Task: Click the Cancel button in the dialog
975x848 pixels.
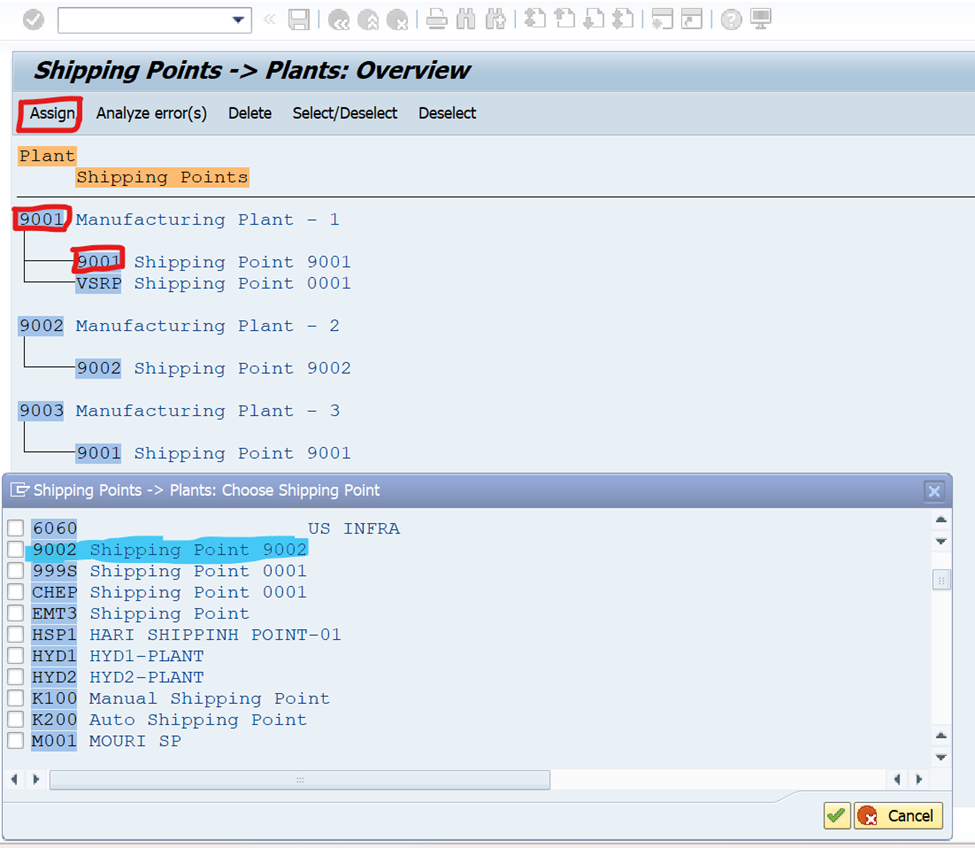Action: [899, 816]
